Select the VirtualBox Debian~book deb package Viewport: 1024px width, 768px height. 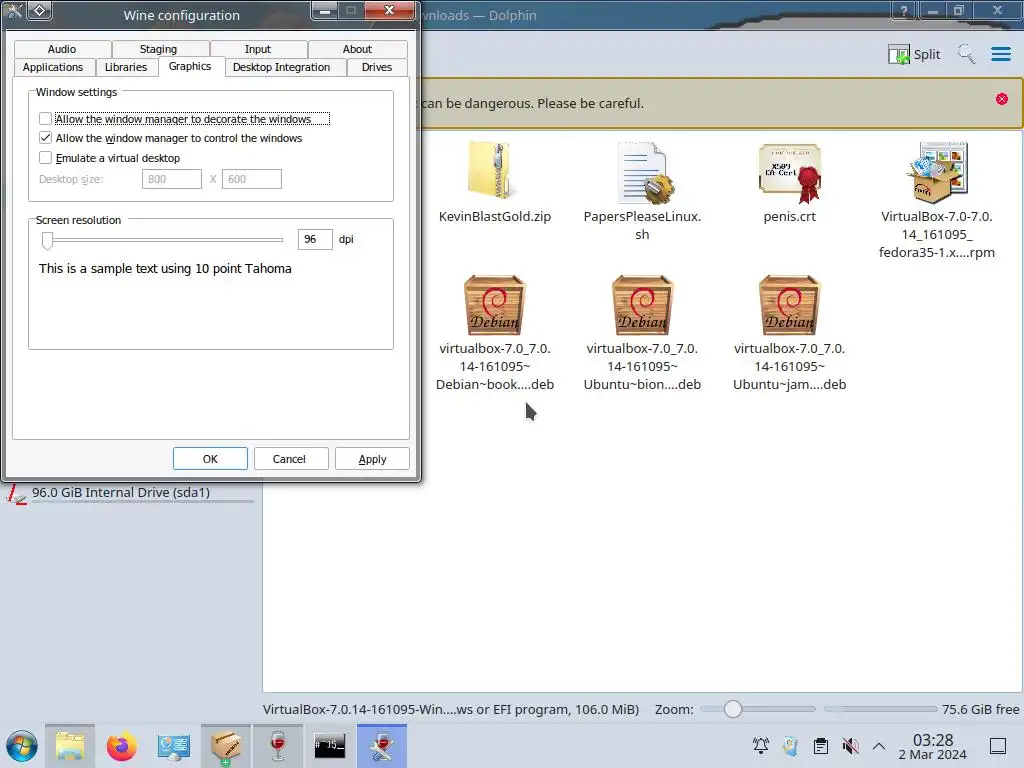(x=494, y=304)
